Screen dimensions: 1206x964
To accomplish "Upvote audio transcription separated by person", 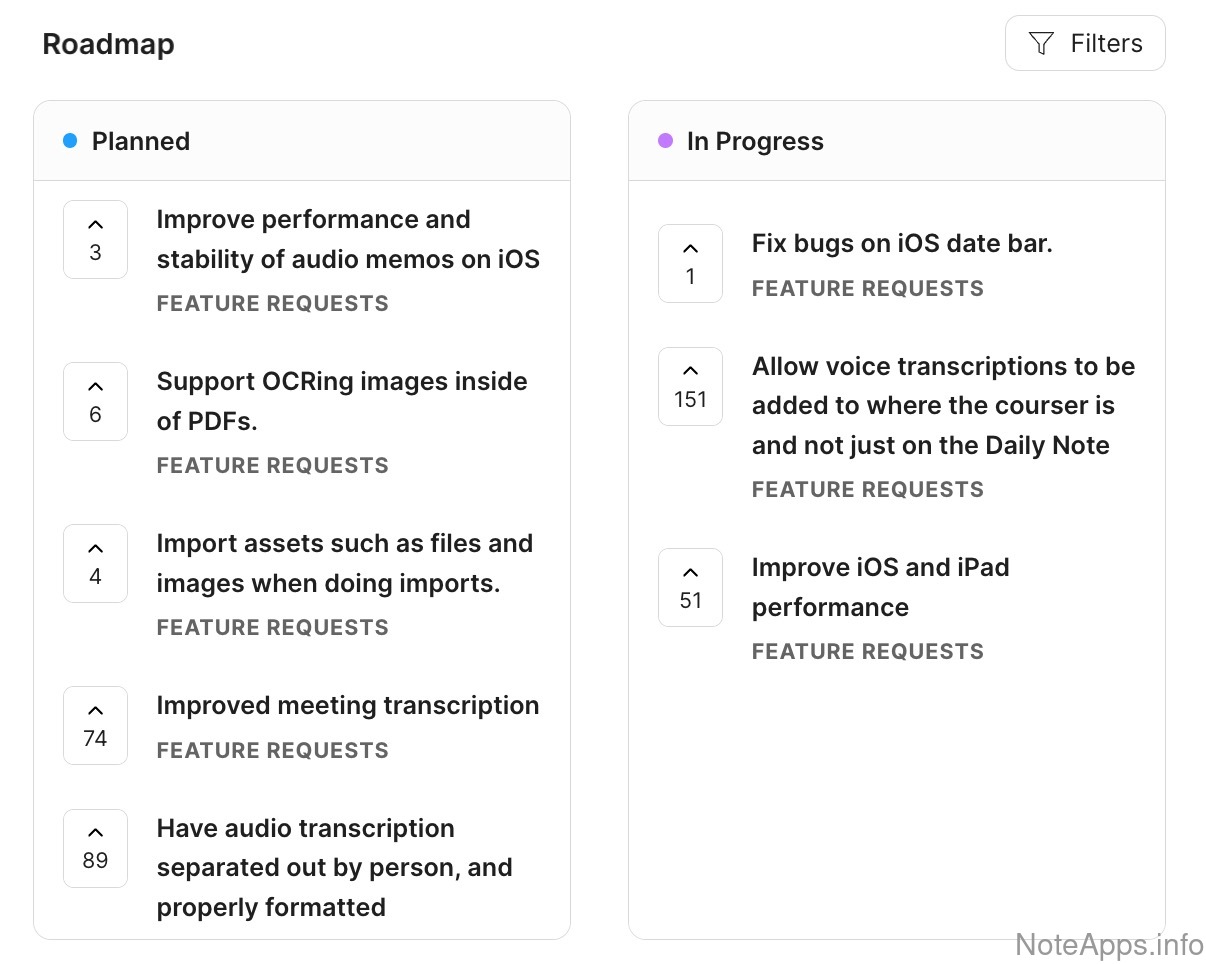I will coord(95,848).
